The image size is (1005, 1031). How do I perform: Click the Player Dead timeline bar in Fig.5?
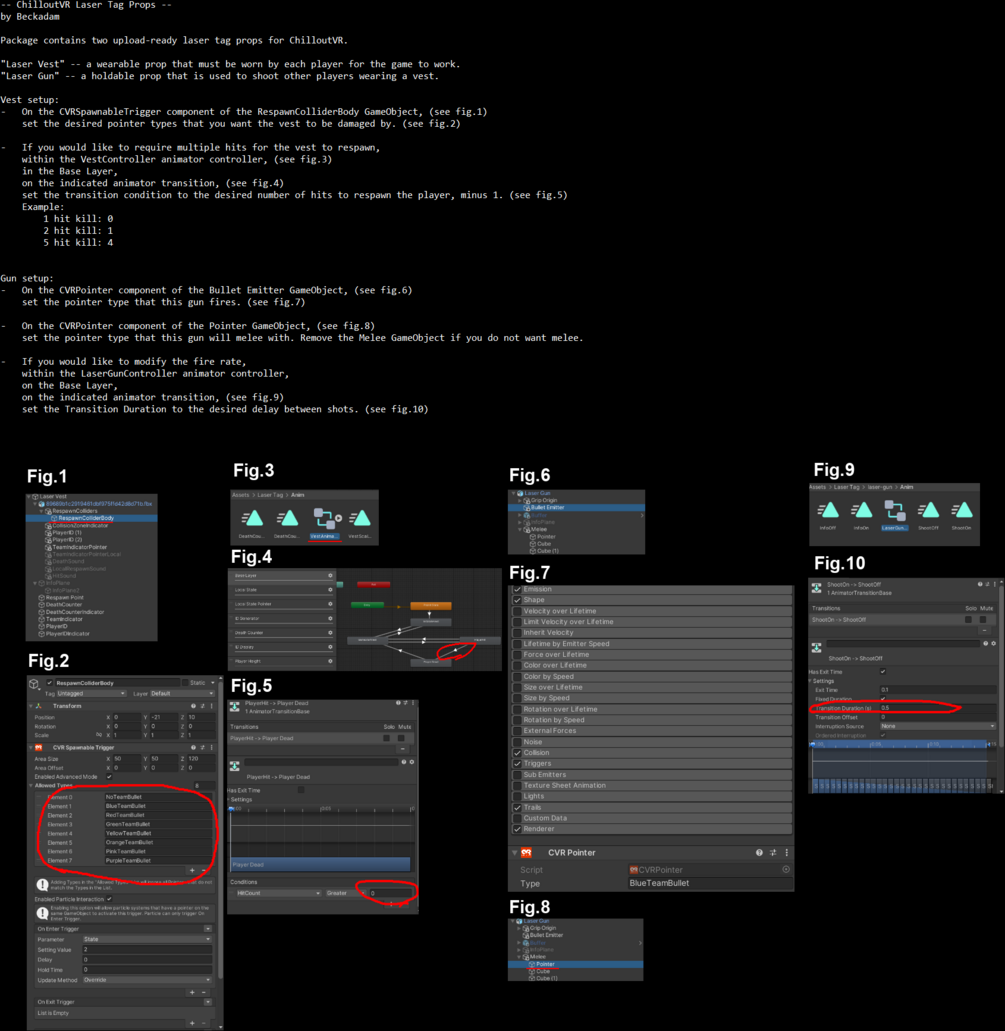coord(321,864)
